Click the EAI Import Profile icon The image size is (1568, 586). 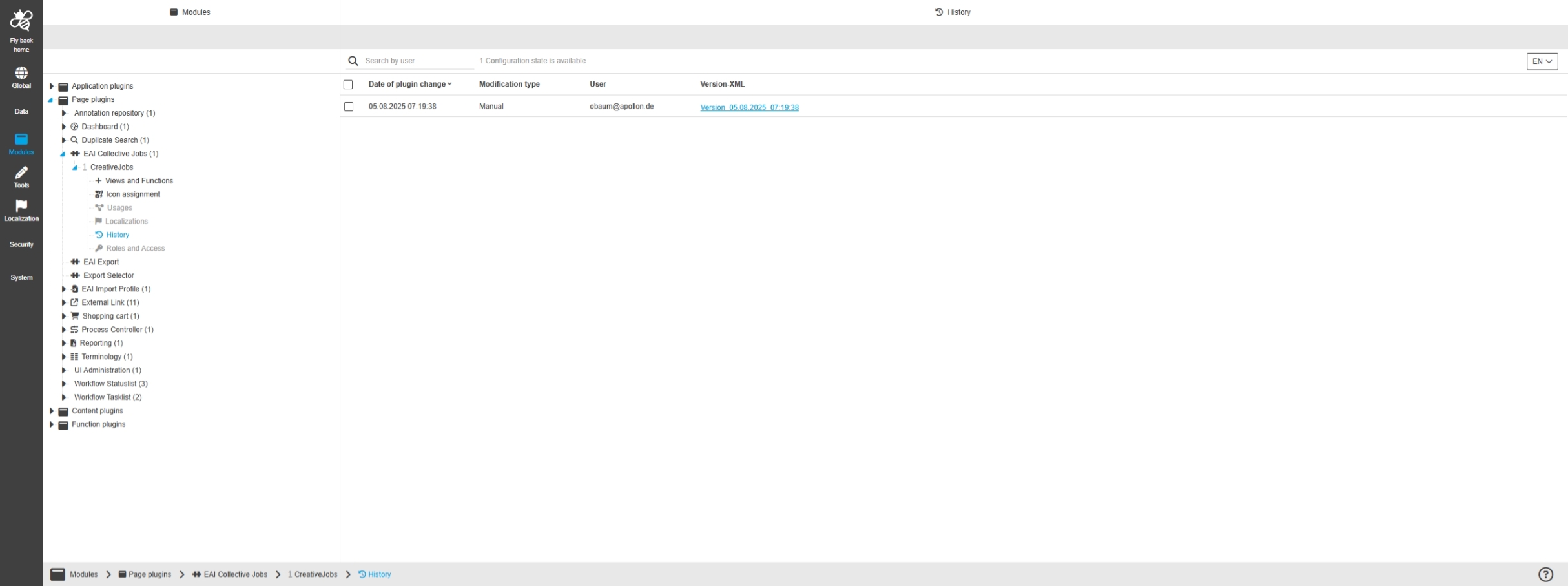[74, 289]
